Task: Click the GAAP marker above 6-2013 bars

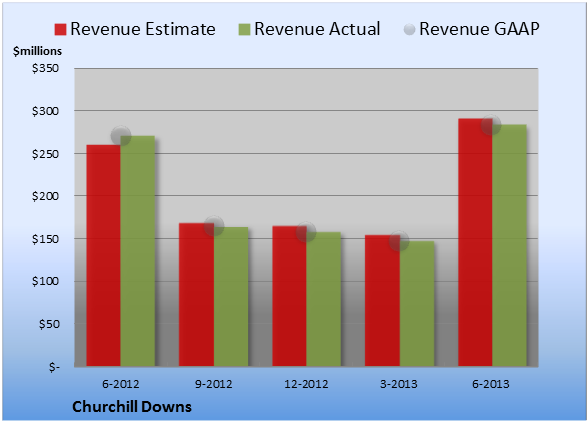Action: coord(491,125)
